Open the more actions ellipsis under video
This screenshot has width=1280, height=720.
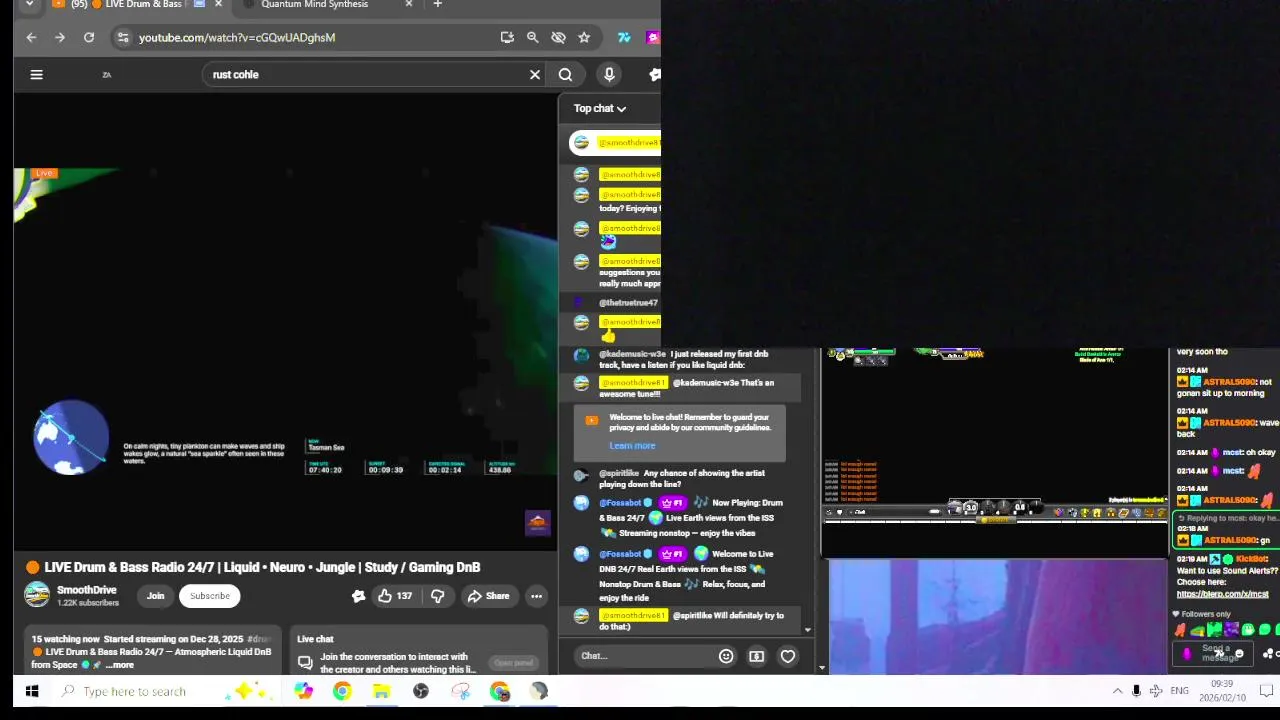click(x=536, y=596)
